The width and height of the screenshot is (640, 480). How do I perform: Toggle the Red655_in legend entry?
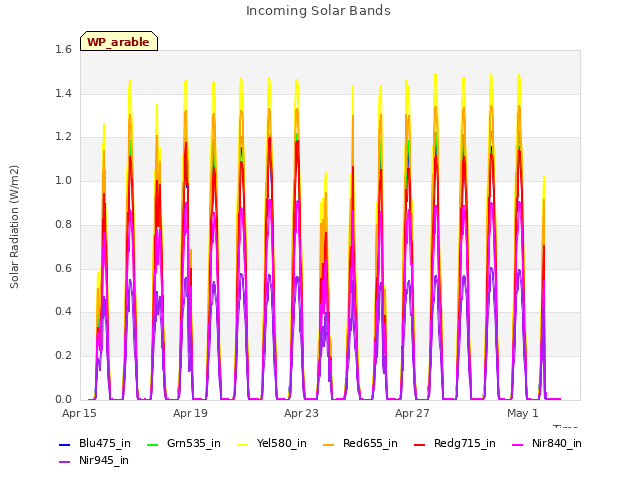pos(360,444)
